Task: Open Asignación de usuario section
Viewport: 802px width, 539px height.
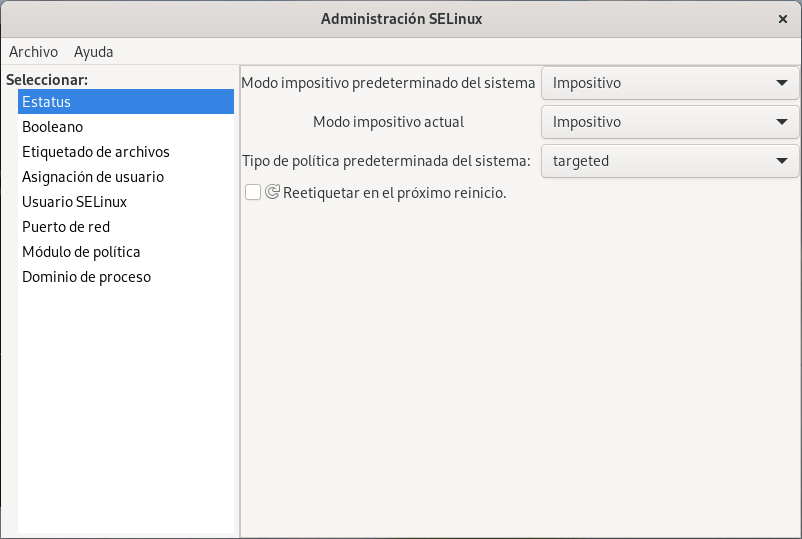Action: (x=93, y=177)
